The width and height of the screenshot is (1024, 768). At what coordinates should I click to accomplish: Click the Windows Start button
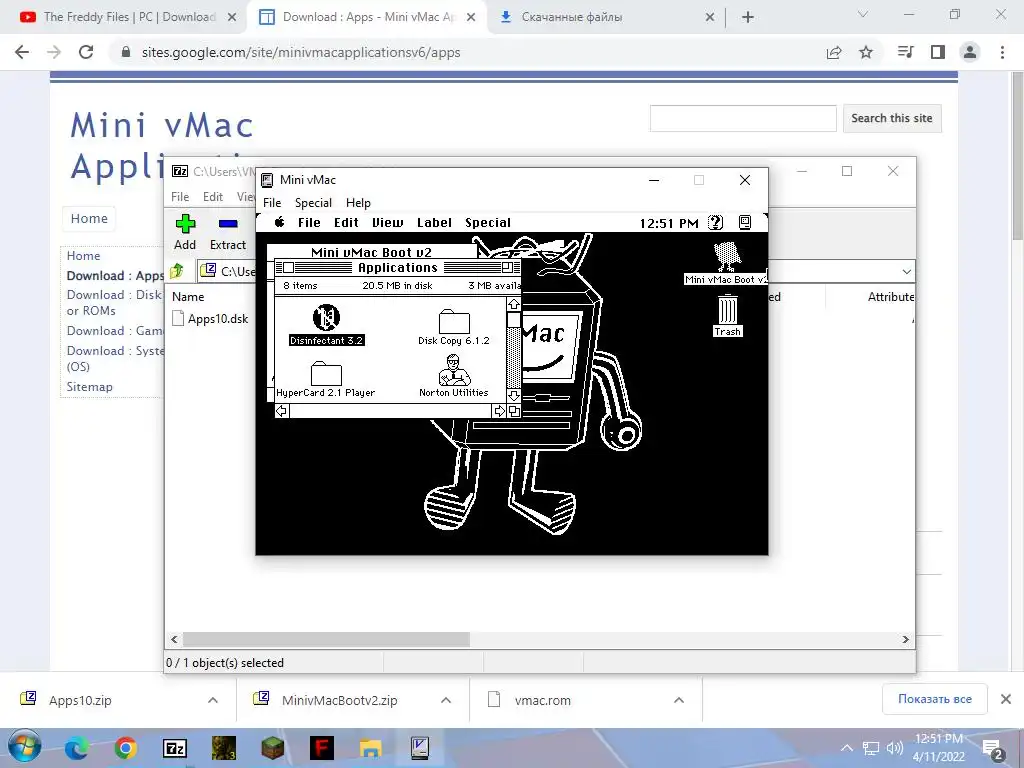click(25, 747)
